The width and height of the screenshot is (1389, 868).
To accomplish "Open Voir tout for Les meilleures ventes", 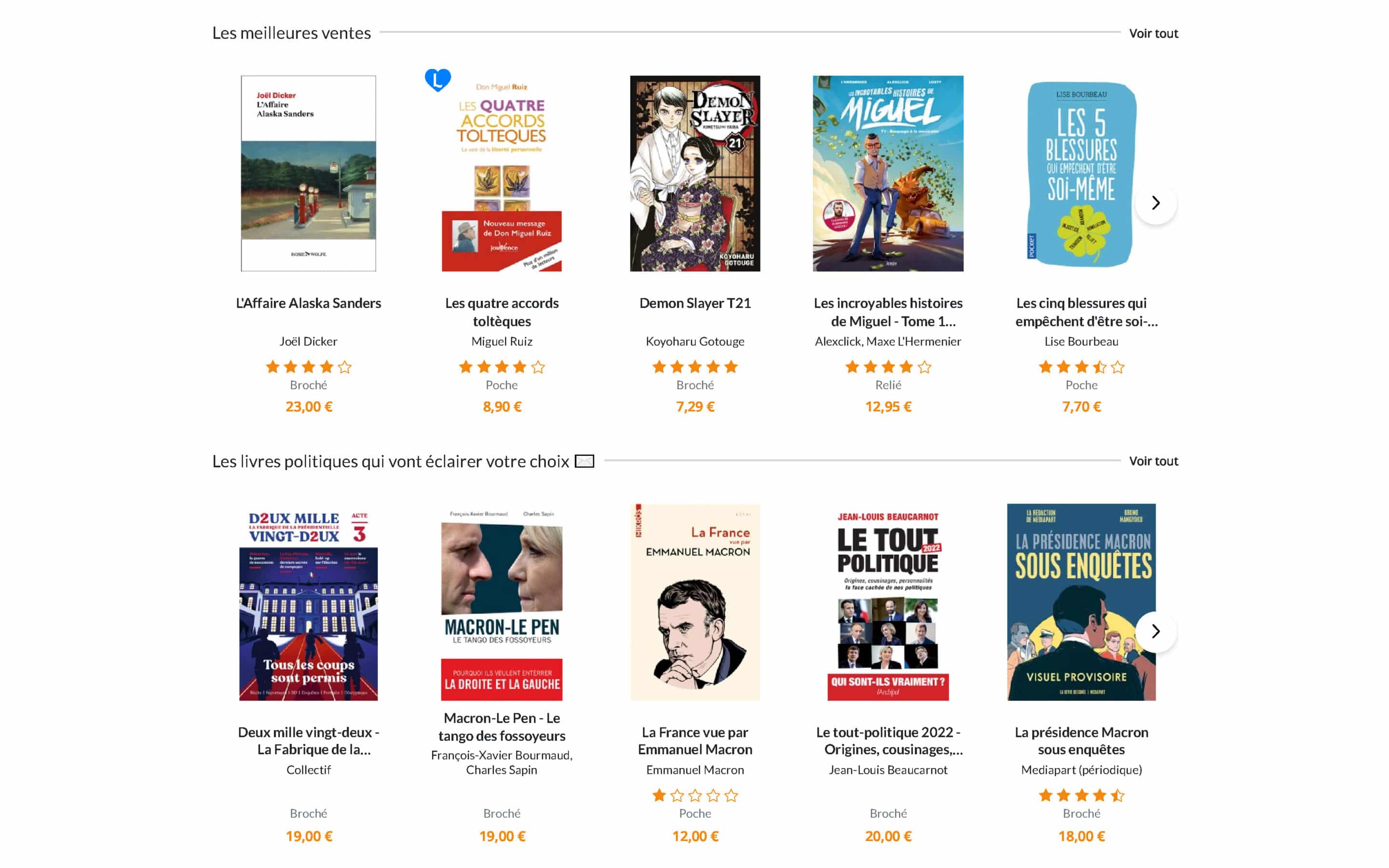I will [x=1153, y=33].
